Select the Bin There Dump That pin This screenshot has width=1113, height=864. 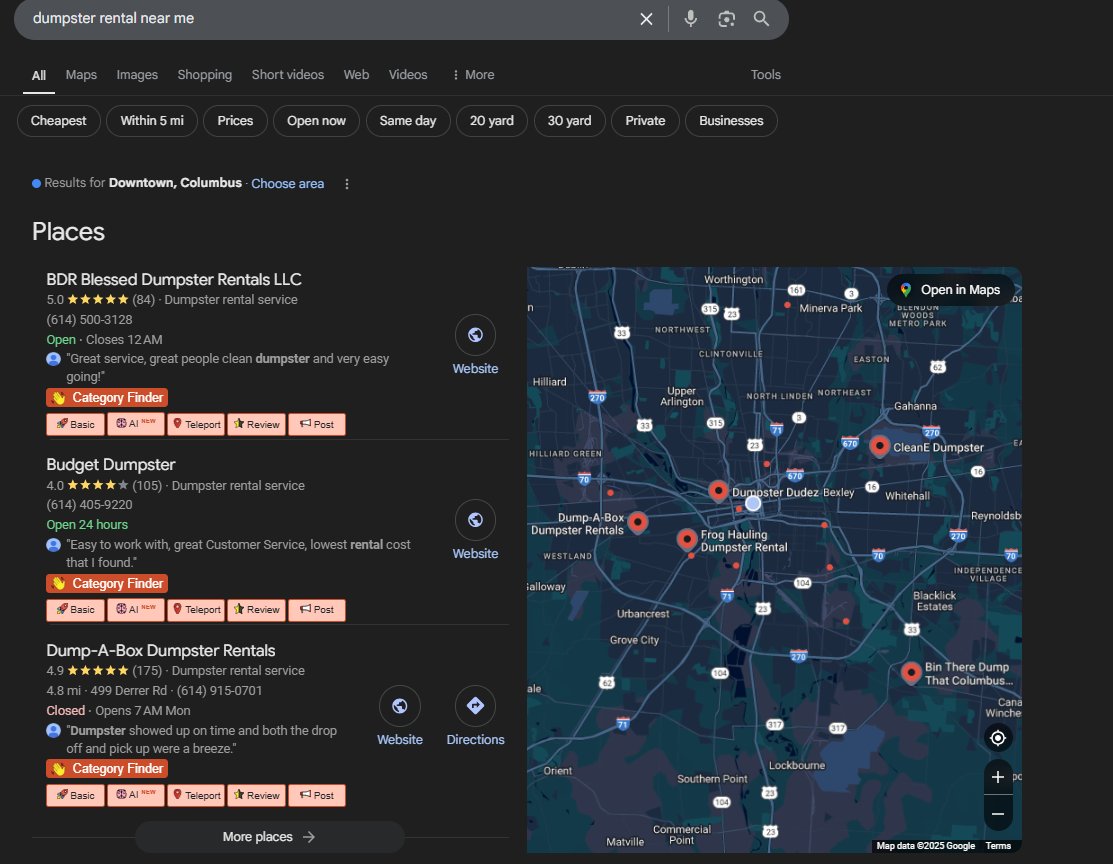911,672
